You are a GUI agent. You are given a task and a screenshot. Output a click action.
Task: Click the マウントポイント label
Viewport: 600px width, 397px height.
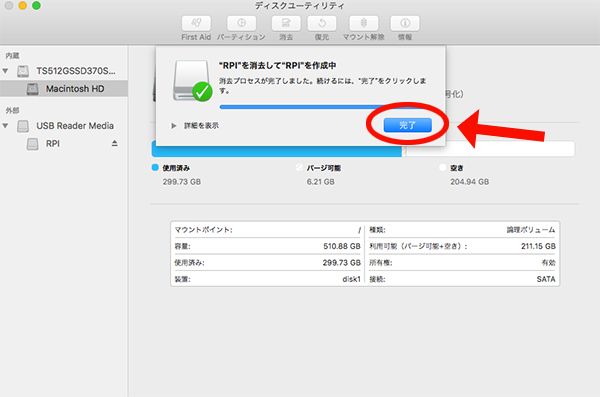click(204, 230)
